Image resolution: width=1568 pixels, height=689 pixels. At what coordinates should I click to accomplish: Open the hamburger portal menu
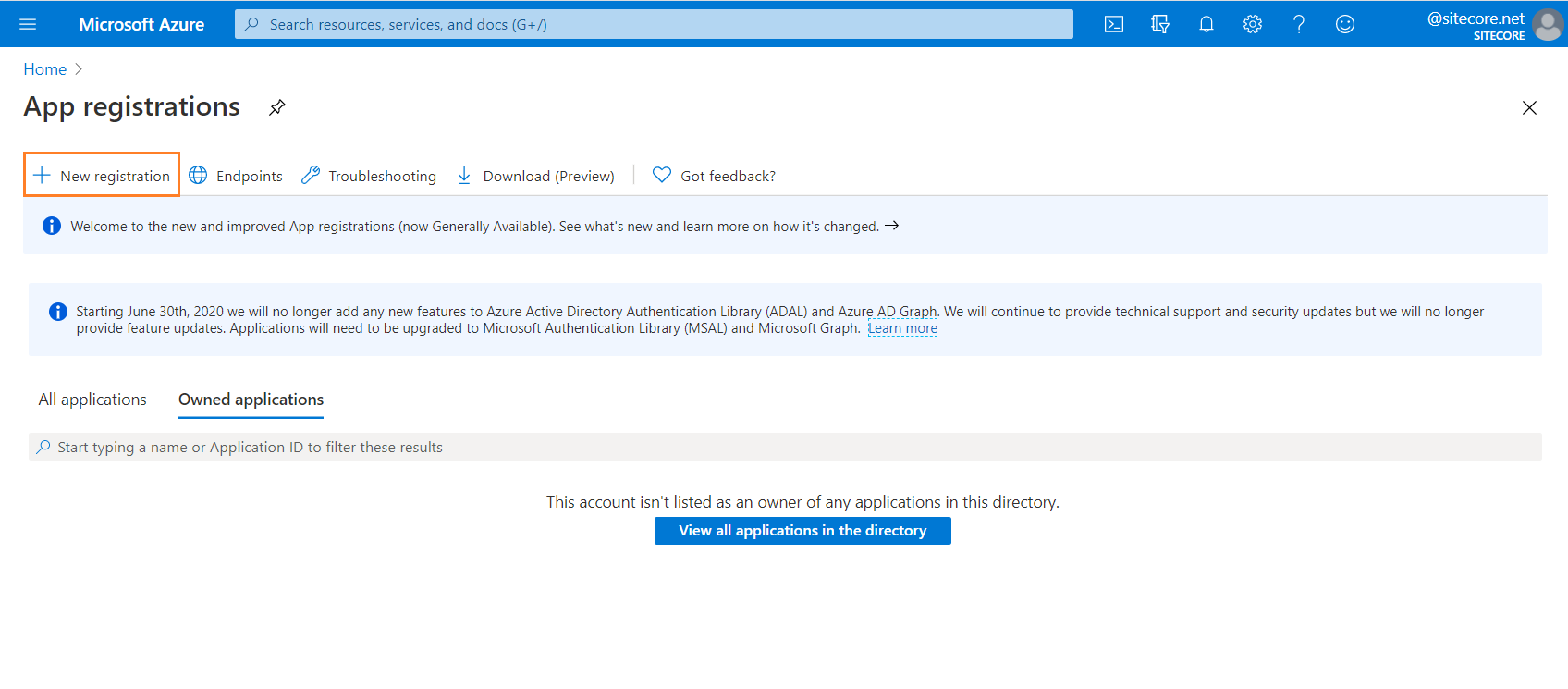(x=28, y=24)
